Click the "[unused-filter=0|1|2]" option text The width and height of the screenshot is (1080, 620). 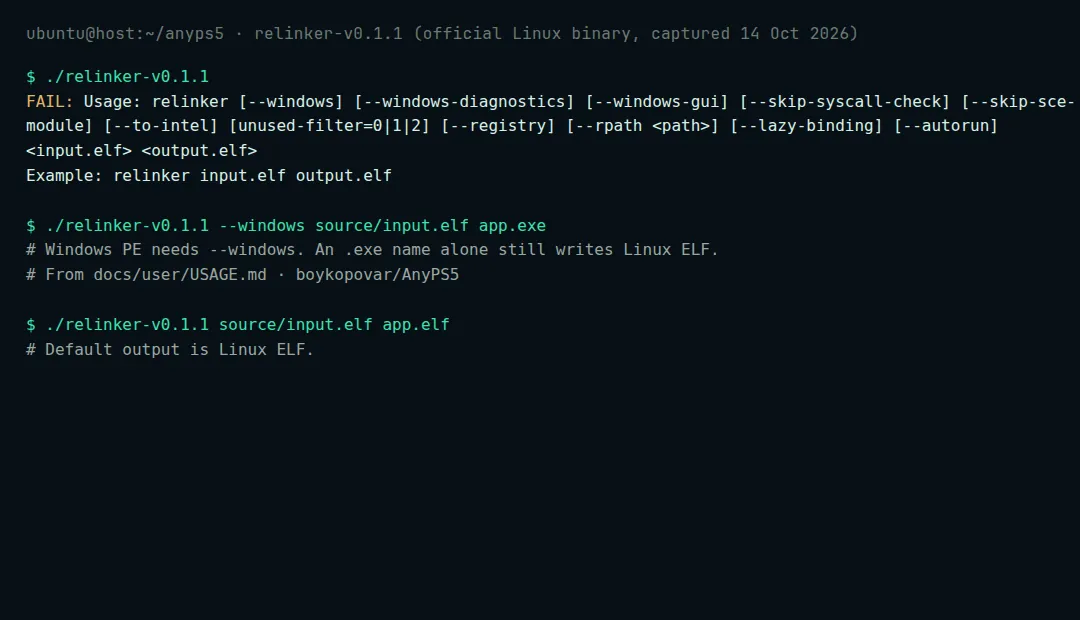click(329, 126)
